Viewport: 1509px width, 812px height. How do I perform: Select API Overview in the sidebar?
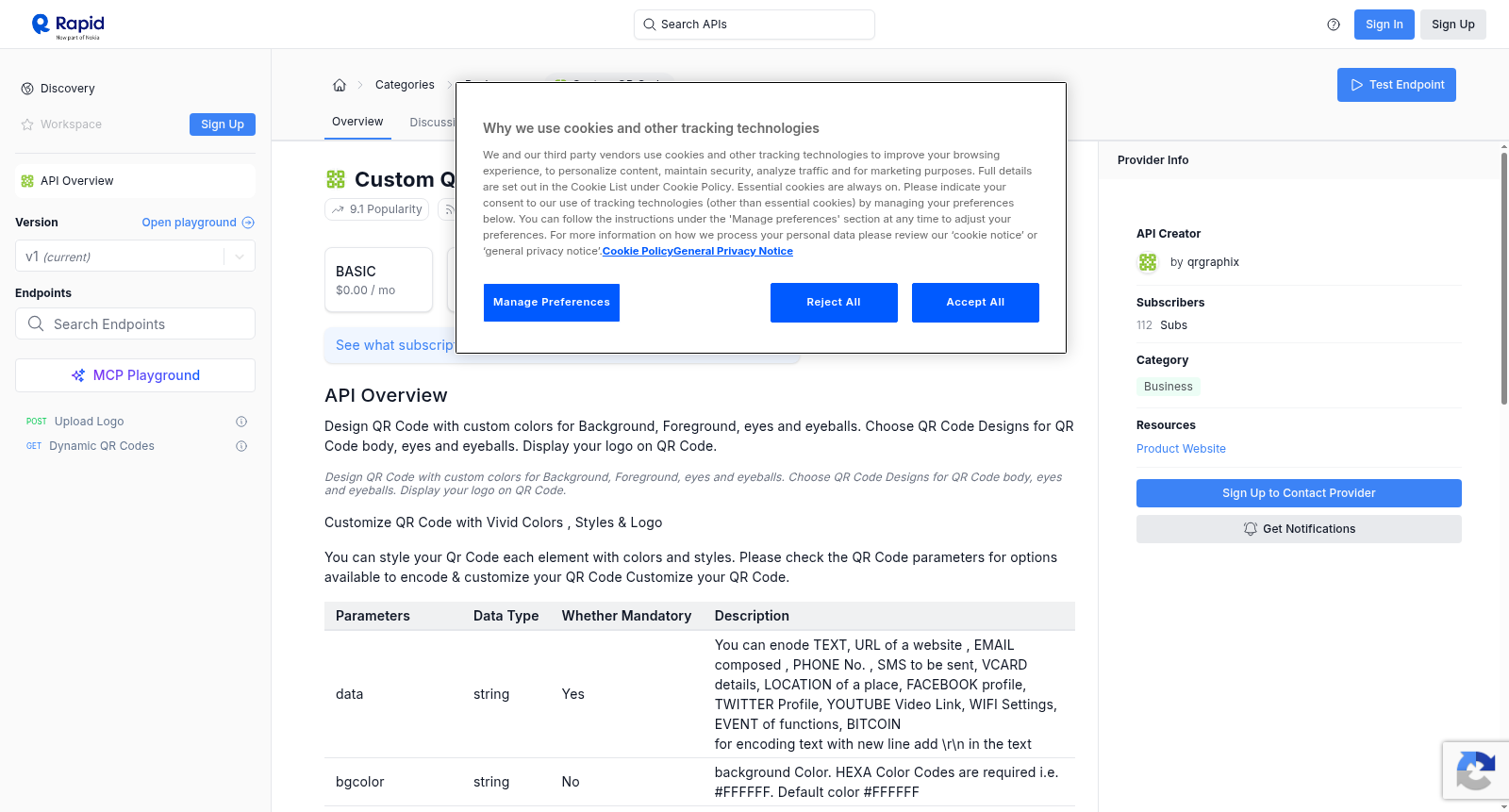pos(135,181)
